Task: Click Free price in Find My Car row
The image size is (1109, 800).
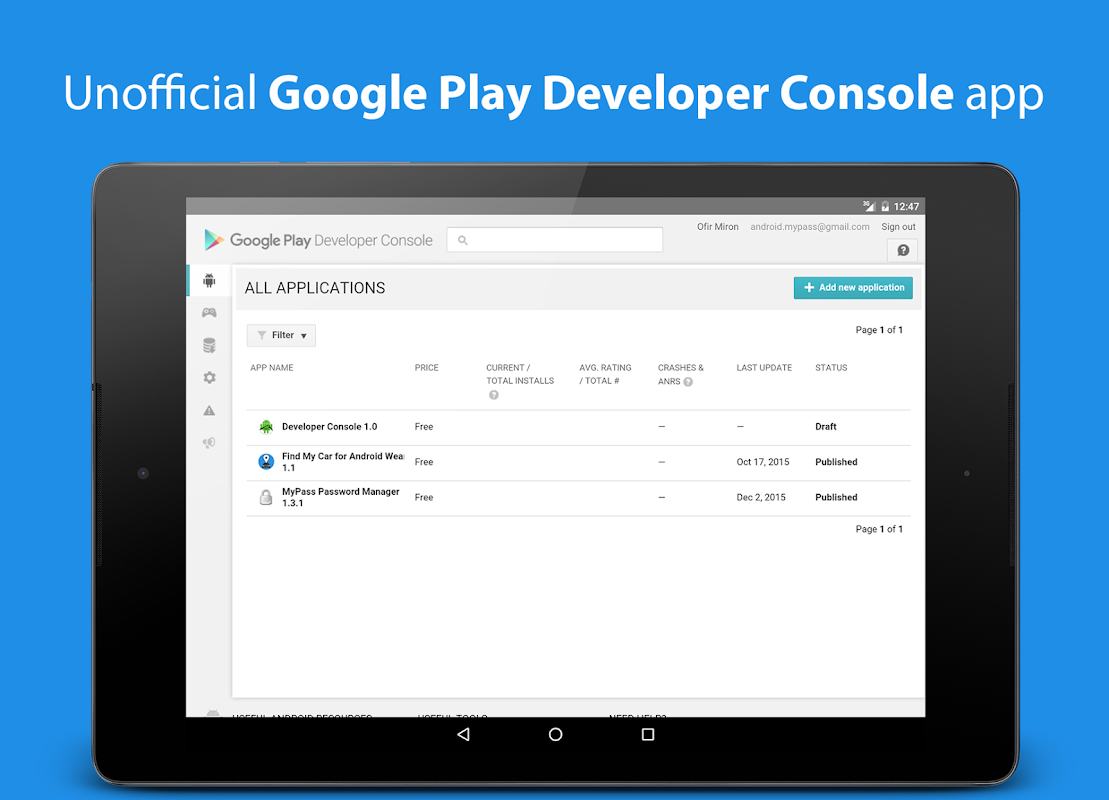Action: coord(424,462)
